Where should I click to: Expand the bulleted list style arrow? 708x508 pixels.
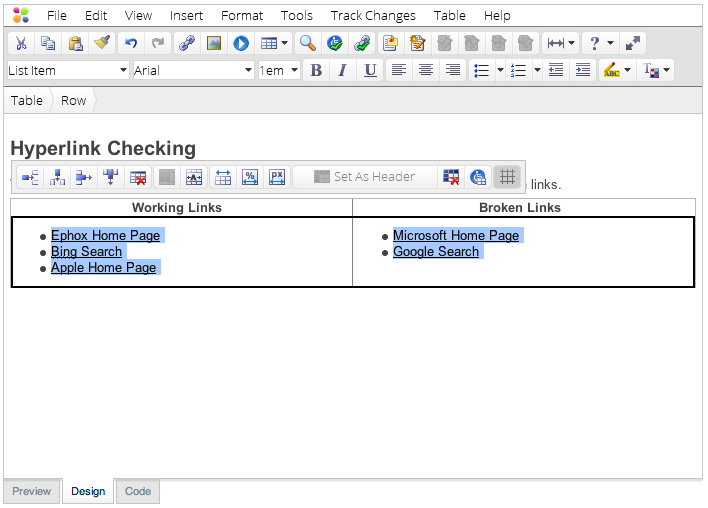[x=500, y=70]
